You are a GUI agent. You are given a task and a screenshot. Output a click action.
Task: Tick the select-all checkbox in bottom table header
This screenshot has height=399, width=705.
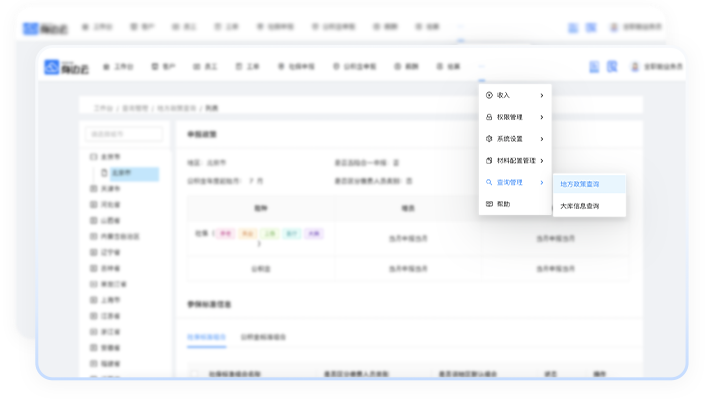pyautogui.click(x=195, y=374)
